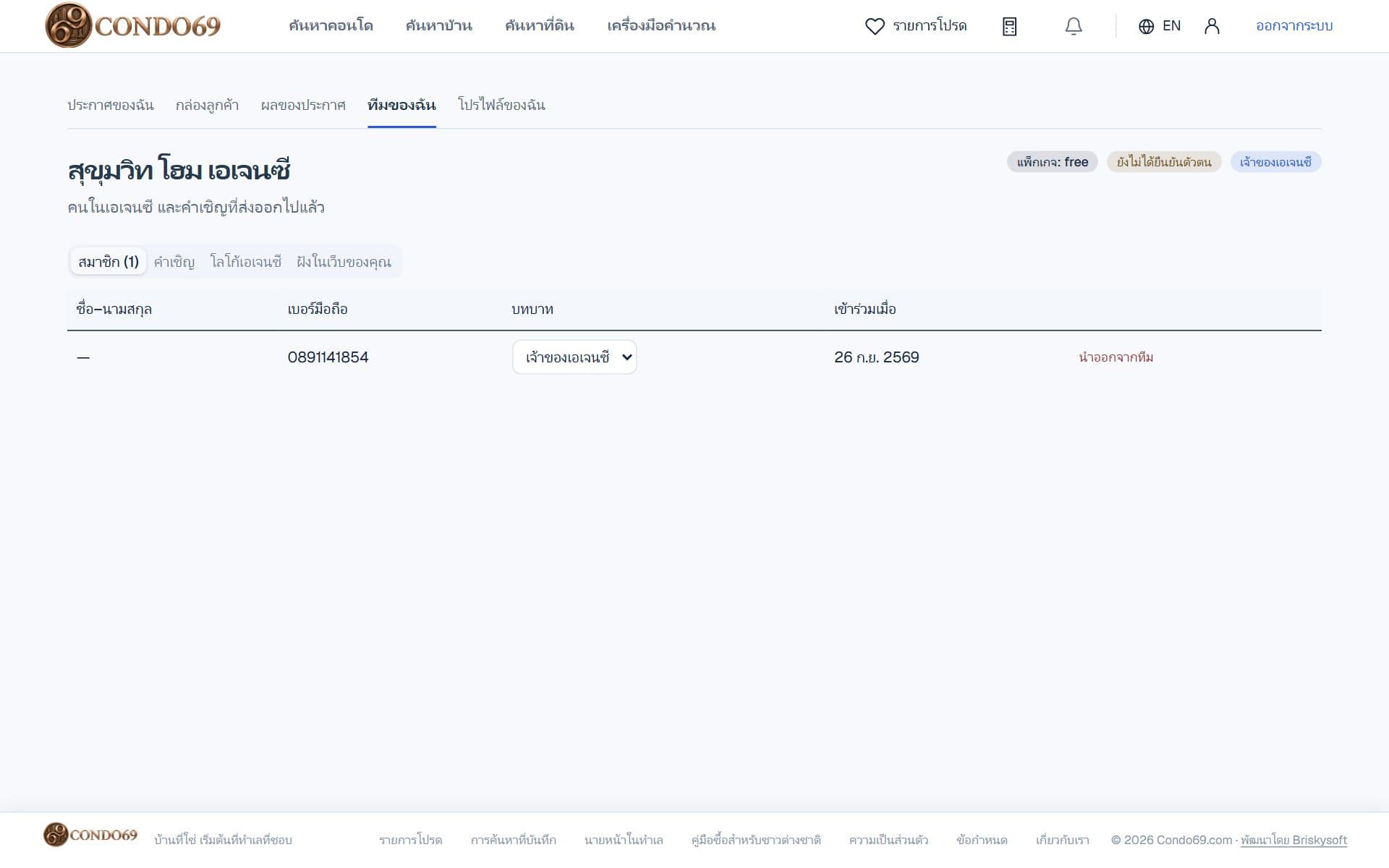The image size is (1389, 868).
Task: Switch to ผลของประกาศ tab
Action: pyautogui.click(x=303, y=105)
